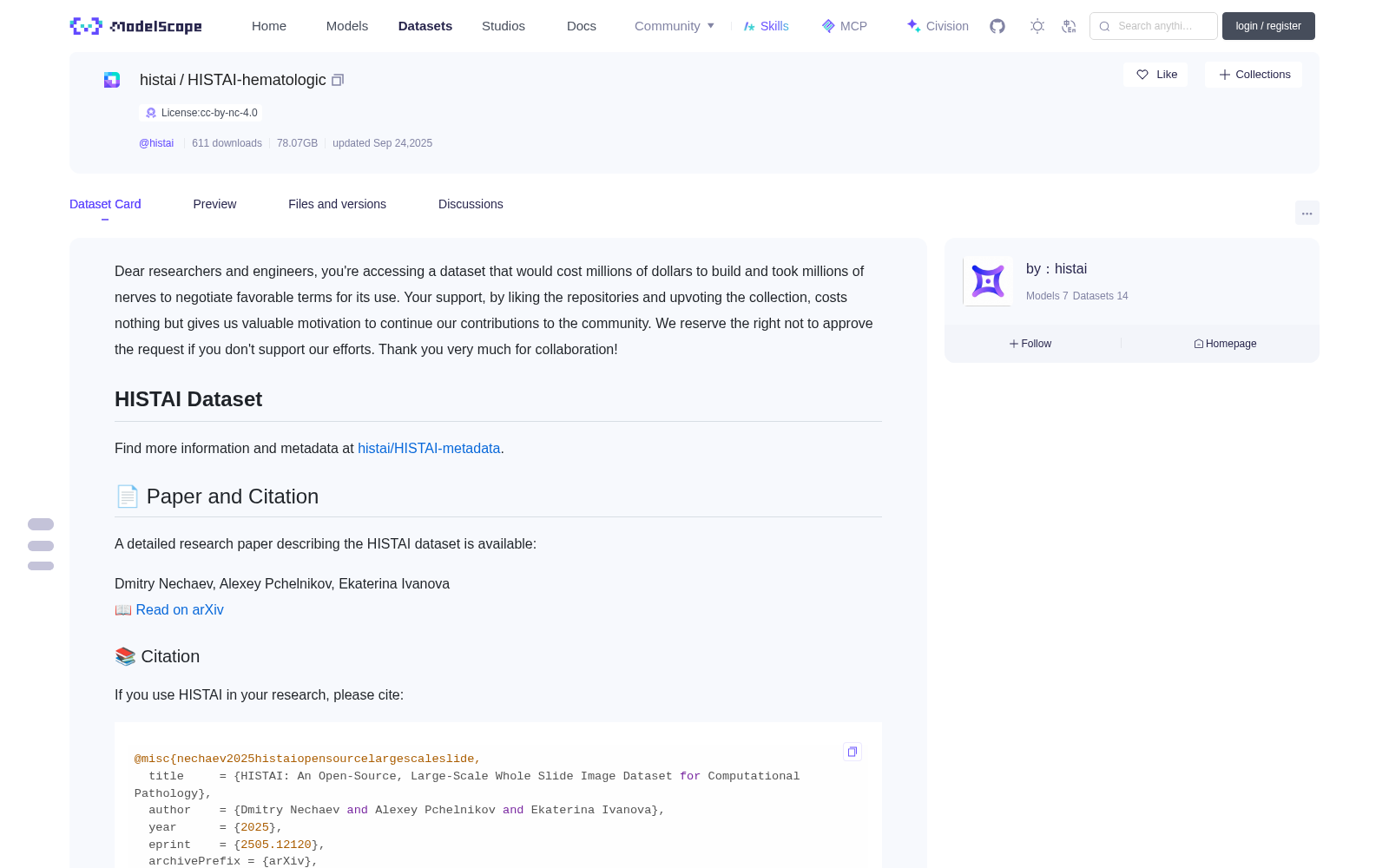The height and width of the screenshot is (868, 1389).
Task: Open the Studios section
Action: coord(504,26)
